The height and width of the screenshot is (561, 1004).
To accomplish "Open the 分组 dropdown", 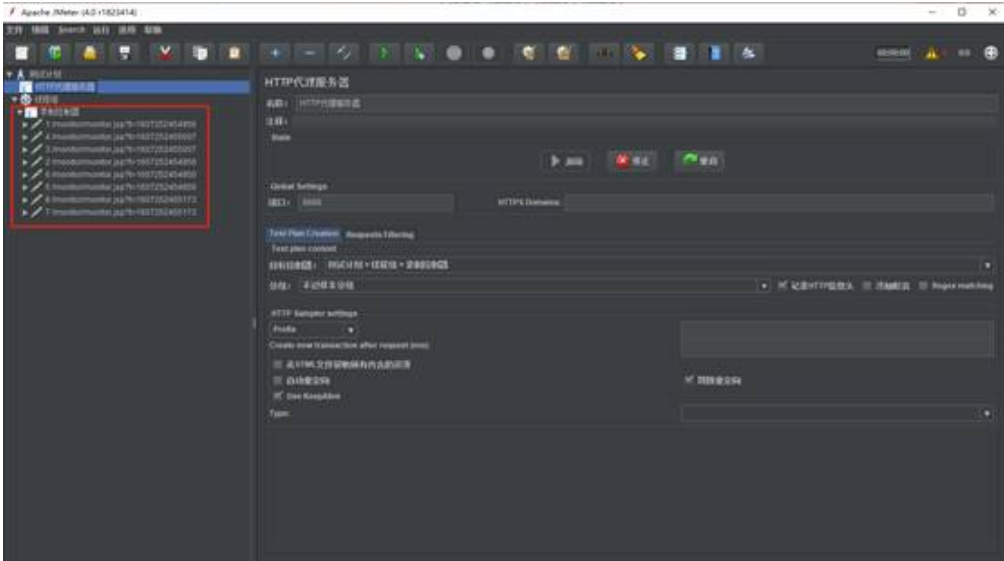I will pyautogui.click(x=533, y=286).
